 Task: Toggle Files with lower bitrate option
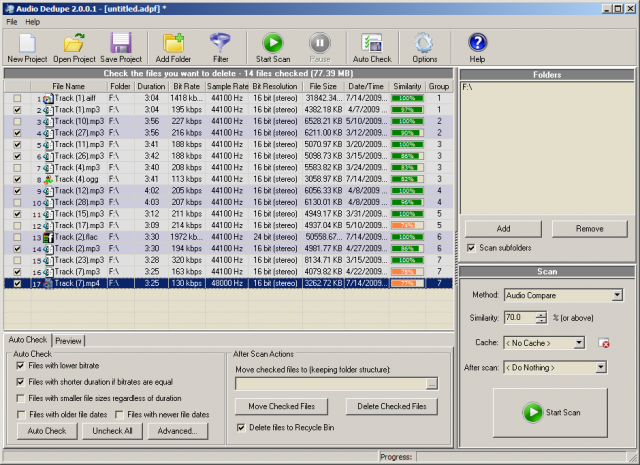pos(20,365)
